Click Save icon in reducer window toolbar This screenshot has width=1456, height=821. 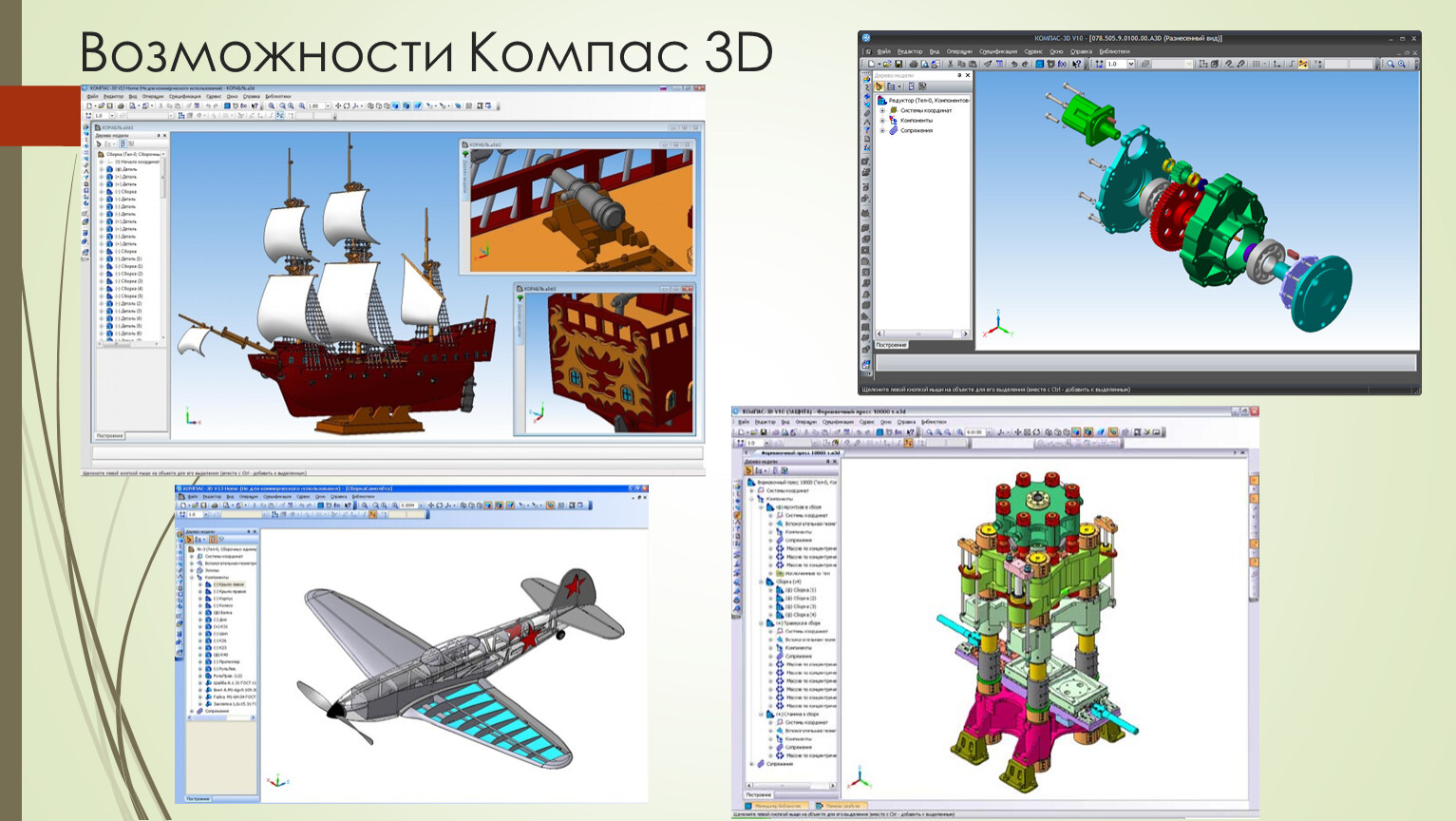[x=898, y=65]
